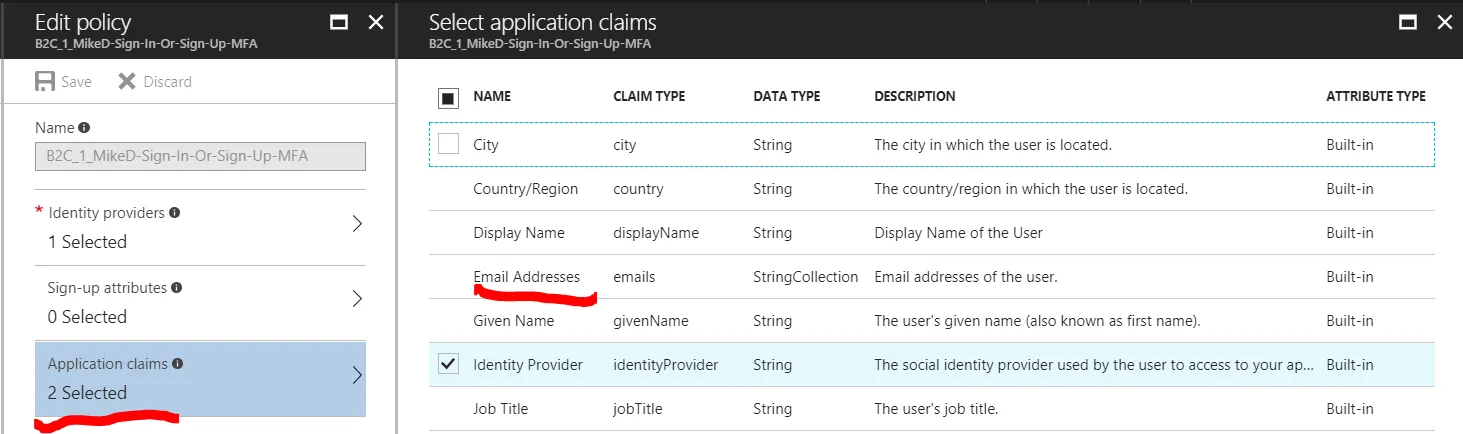Viewport: 1463px width, 434px height.
Task: Click the given name description text
Action: click(1037, 321)
